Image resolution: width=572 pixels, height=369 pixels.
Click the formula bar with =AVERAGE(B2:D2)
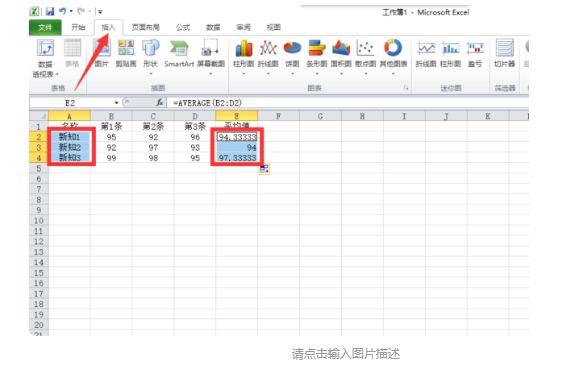[x=347, y=103]
